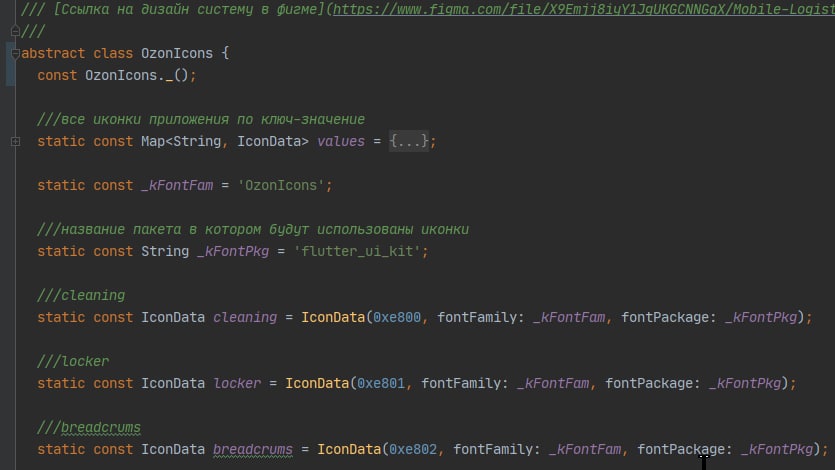The width and height of the screenshot is (835, 470).
Task: Click the String type before _kFontPkg
Action: click(x=165, y=251)
